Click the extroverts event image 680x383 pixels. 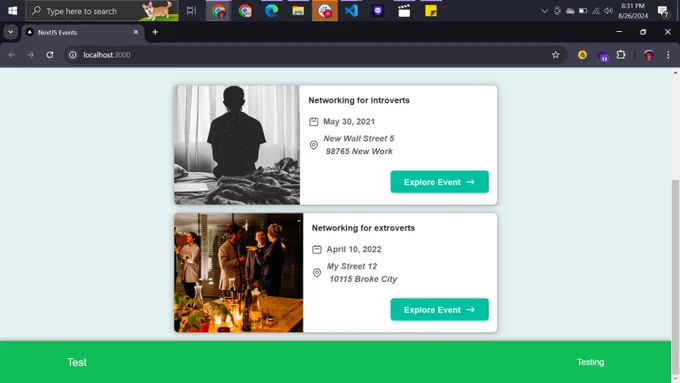[x=239, y=273]
